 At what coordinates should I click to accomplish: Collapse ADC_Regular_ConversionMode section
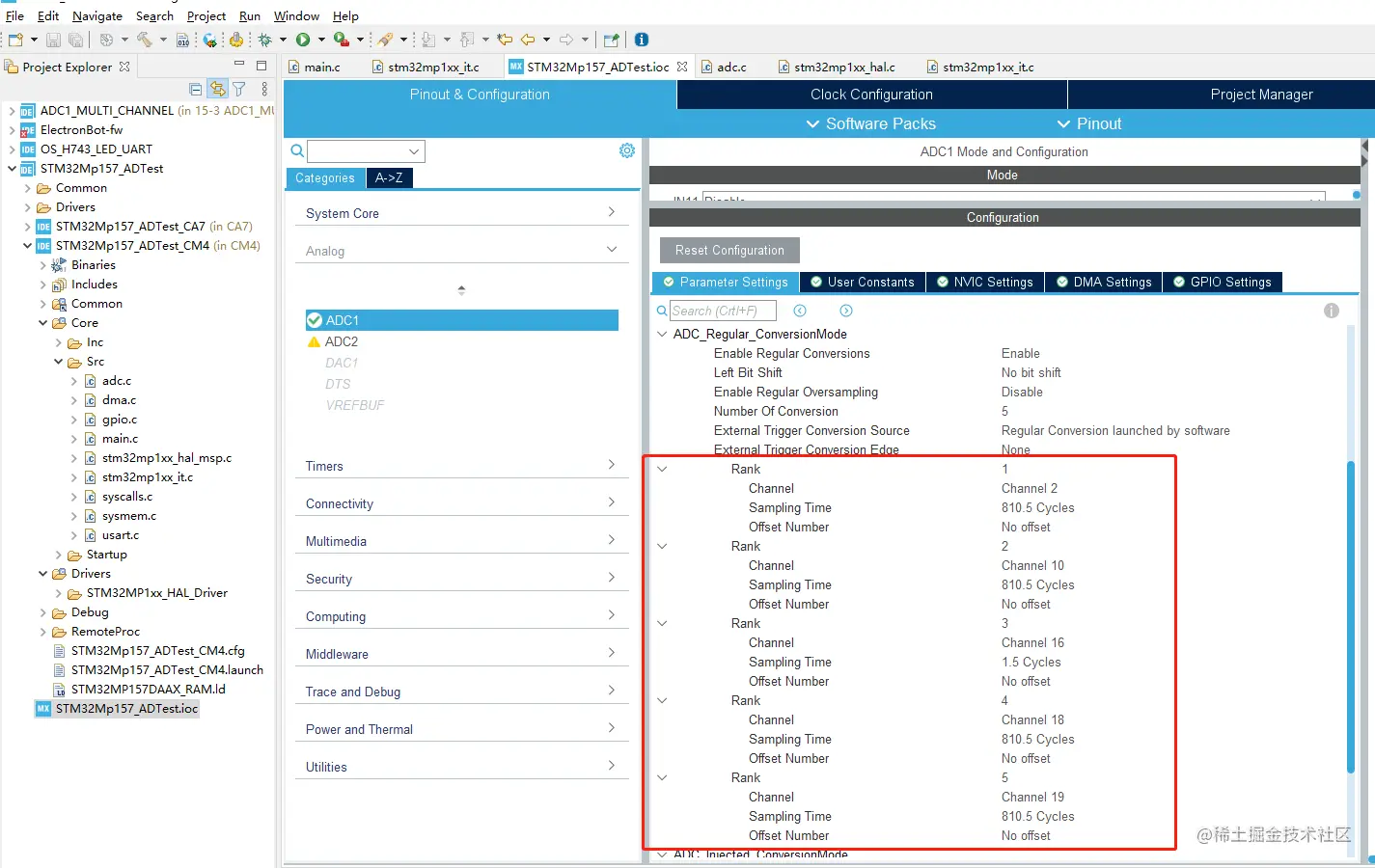662,335
